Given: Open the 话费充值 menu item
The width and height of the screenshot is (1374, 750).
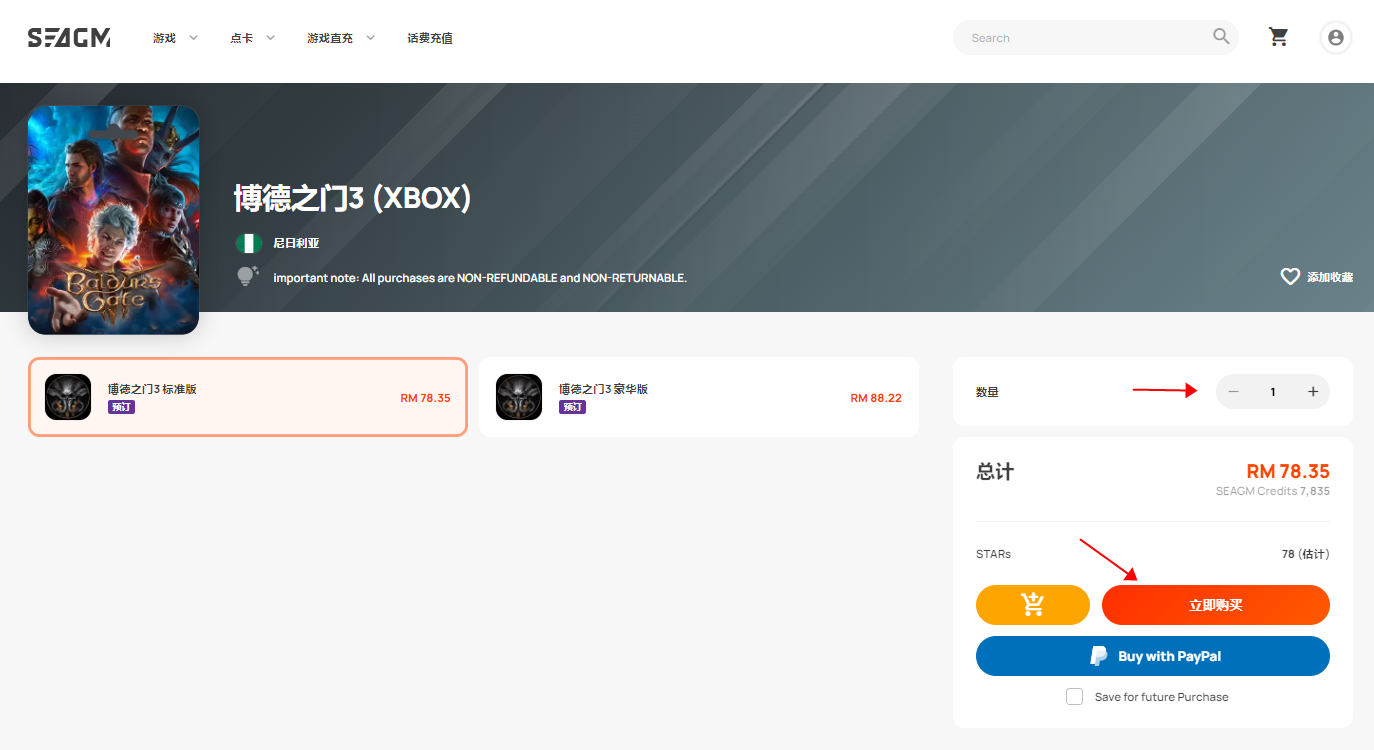Looking at the screenshot, I should [x=430, y=38].
